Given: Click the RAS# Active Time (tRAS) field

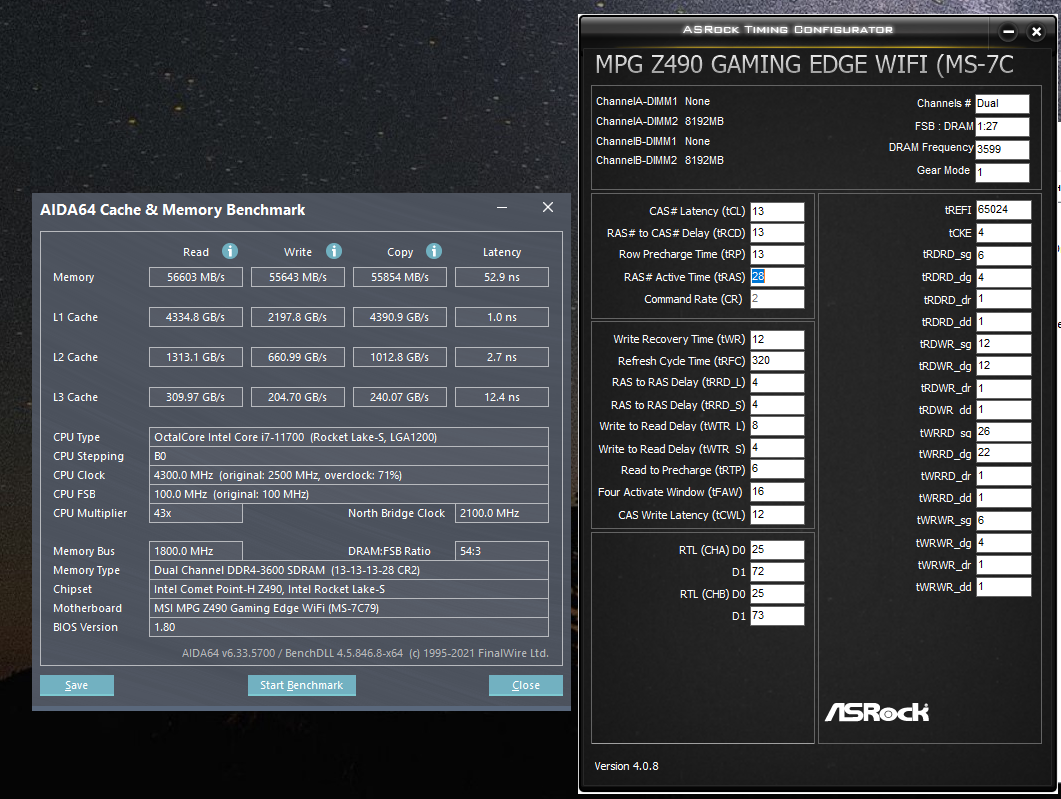Looking at the screenshot, I should 777,277.
